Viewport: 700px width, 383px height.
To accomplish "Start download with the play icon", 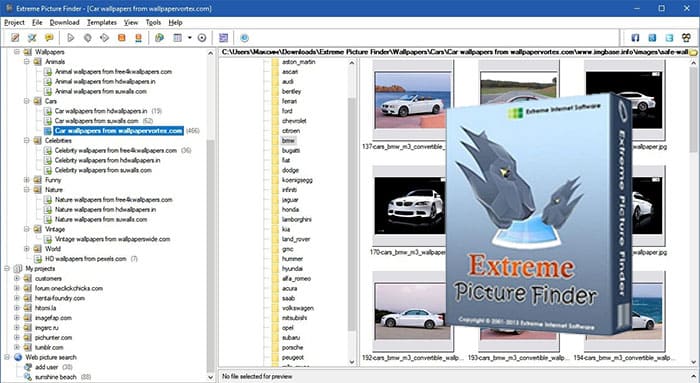I will (71, 38).
